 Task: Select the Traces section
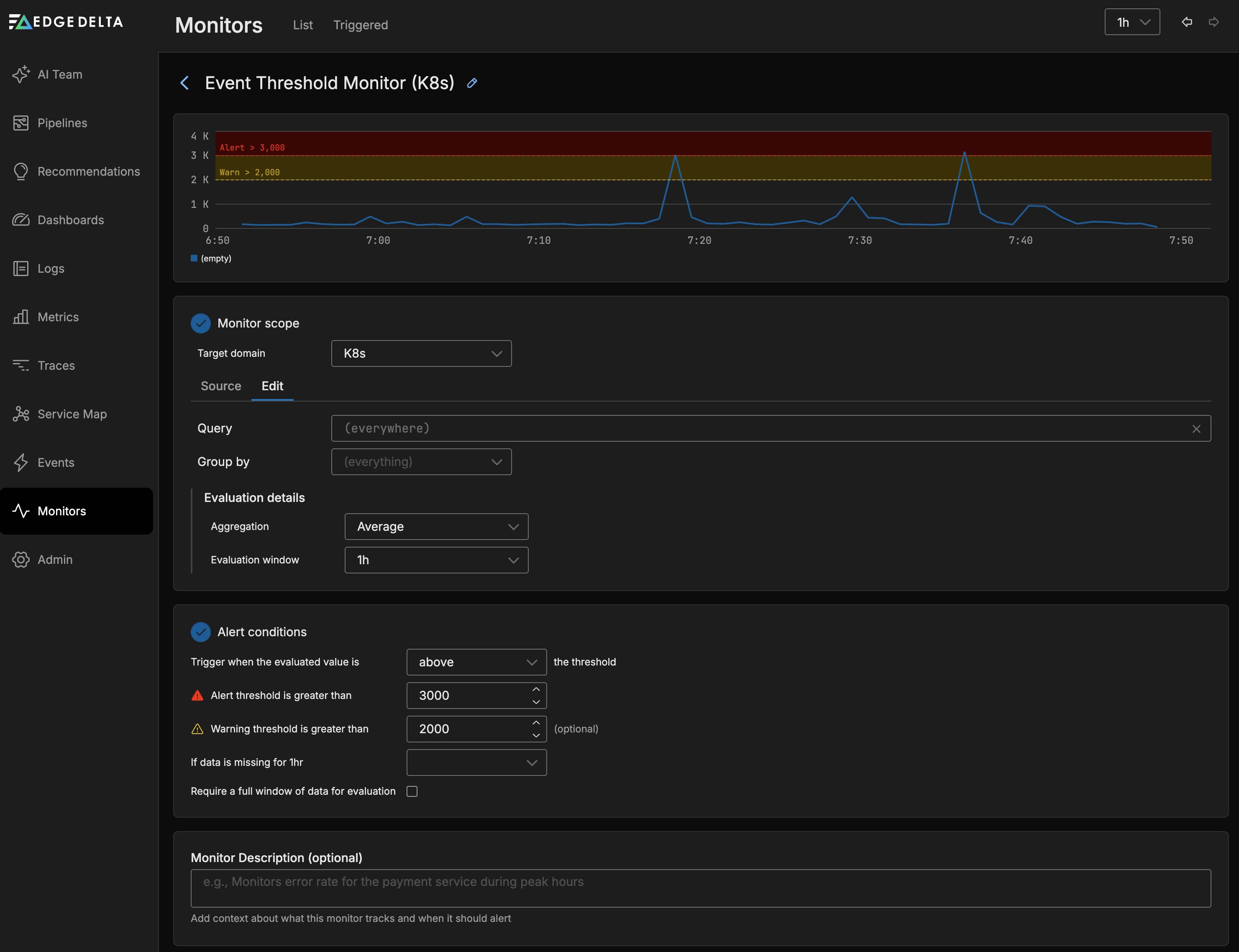(x=56, y=366)
